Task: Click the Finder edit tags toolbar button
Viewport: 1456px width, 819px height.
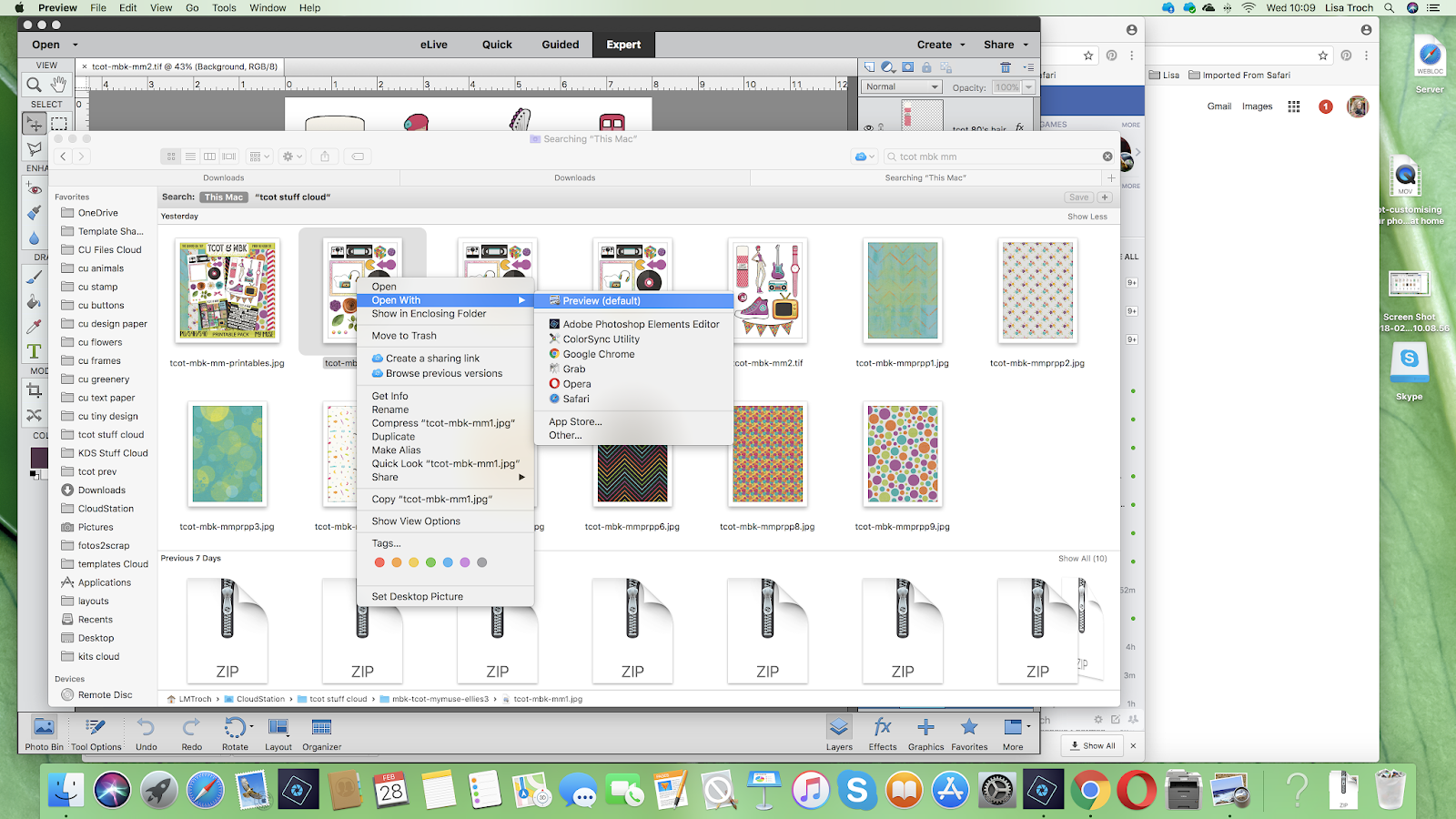Action: (358, 157)
